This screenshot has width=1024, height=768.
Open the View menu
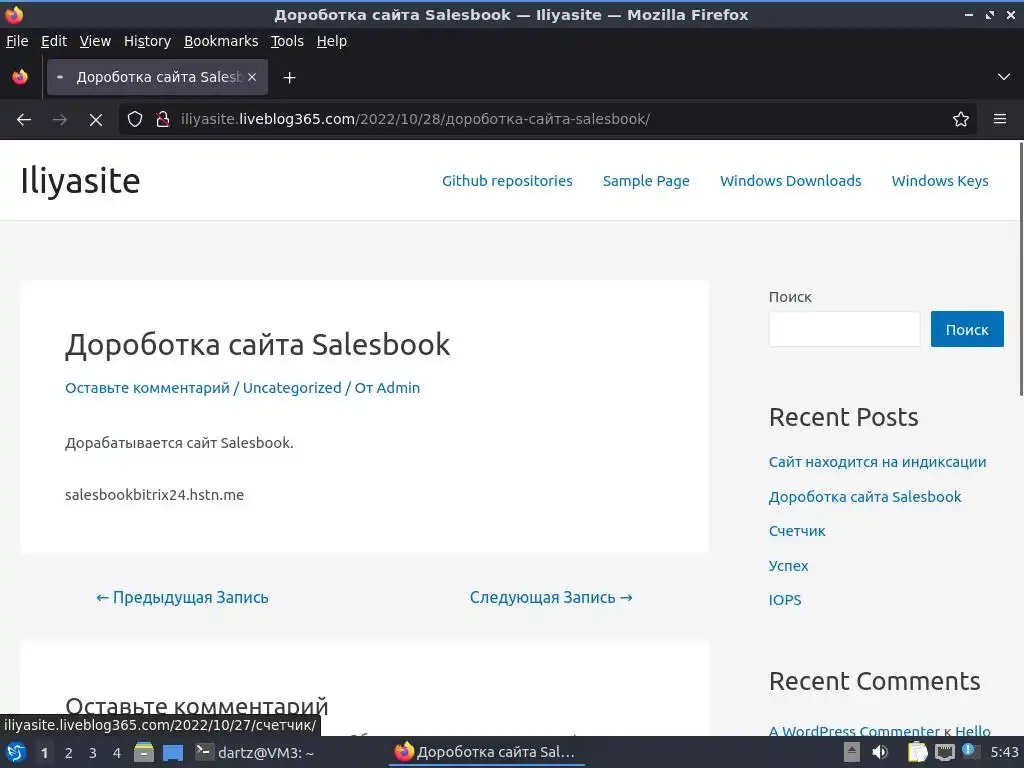click(x=95, y=41)
